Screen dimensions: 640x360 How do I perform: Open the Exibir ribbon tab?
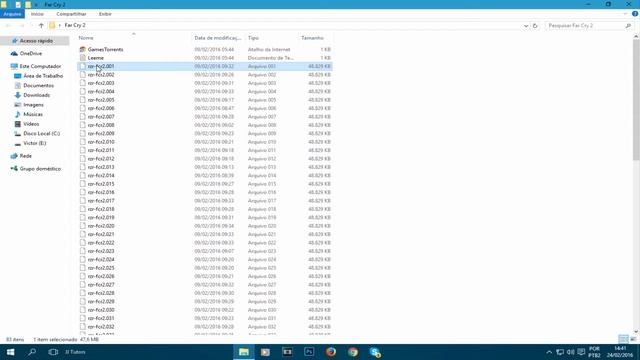coord(105,14)
